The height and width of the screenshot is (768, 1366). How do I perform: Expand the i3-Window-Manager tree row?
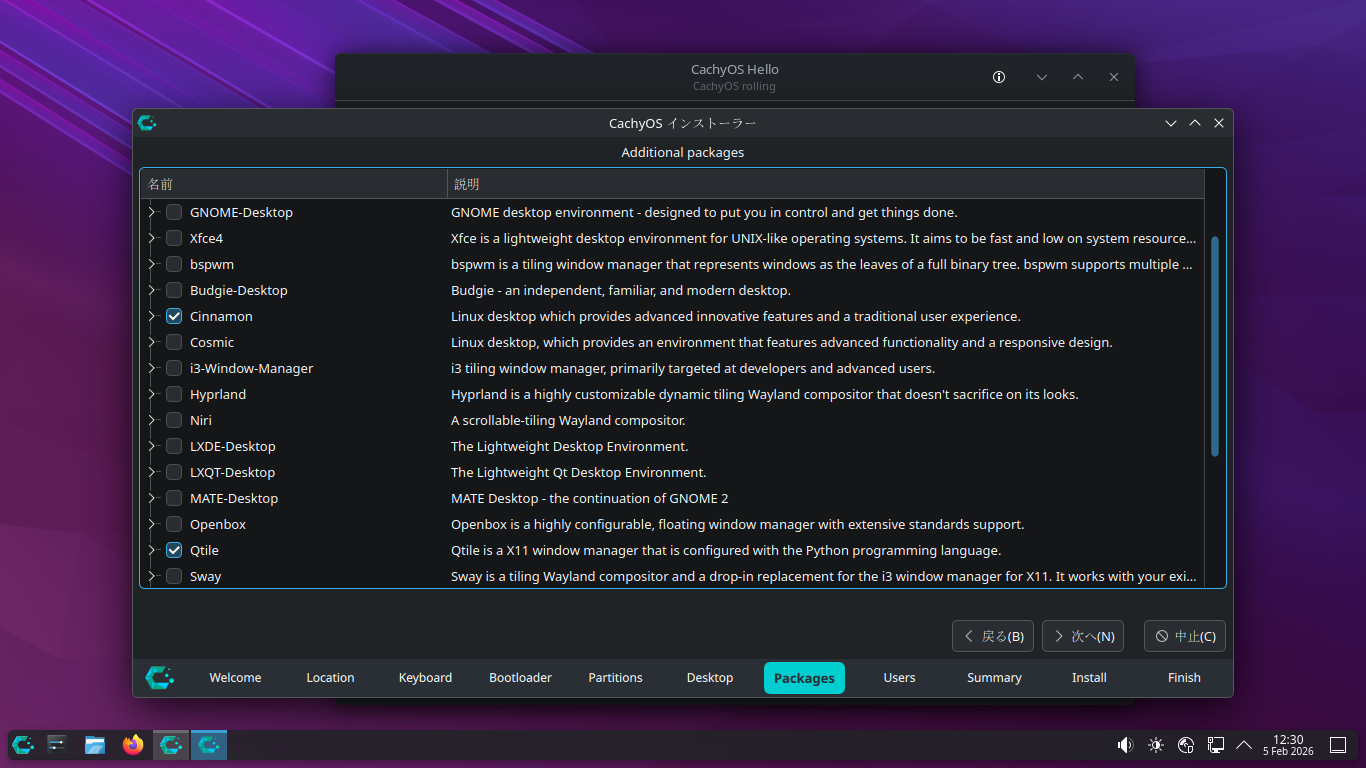[152, 368]
